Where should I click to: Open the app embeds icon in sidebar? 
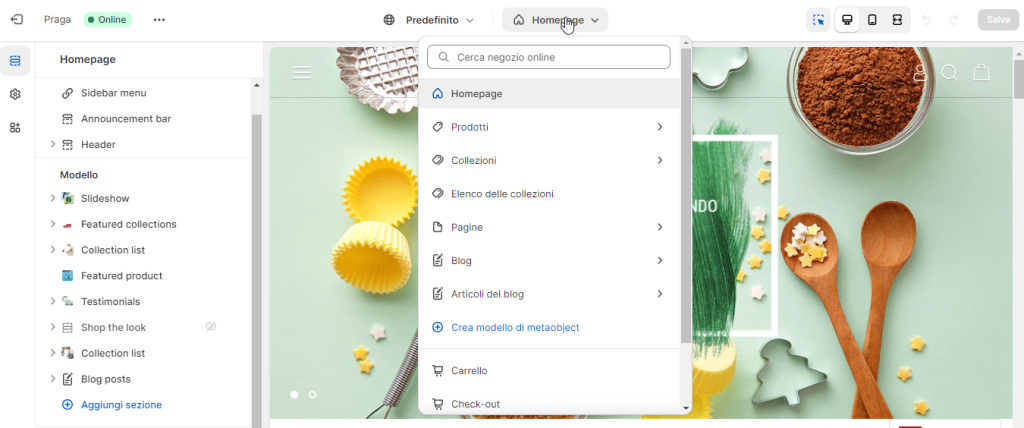point(15,127)
